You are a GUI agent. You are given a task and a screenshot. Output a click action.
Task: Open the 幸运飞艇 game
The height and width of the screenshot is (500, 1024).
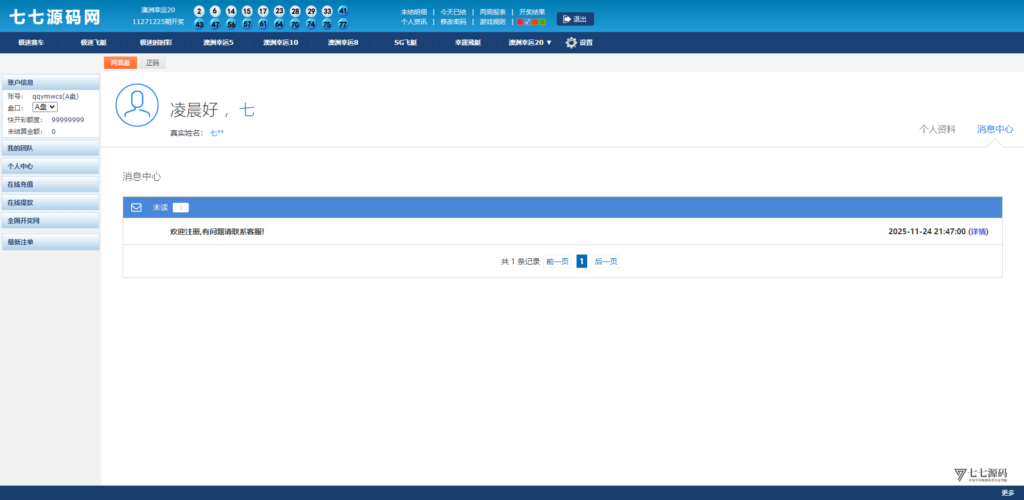coord(468,42)
